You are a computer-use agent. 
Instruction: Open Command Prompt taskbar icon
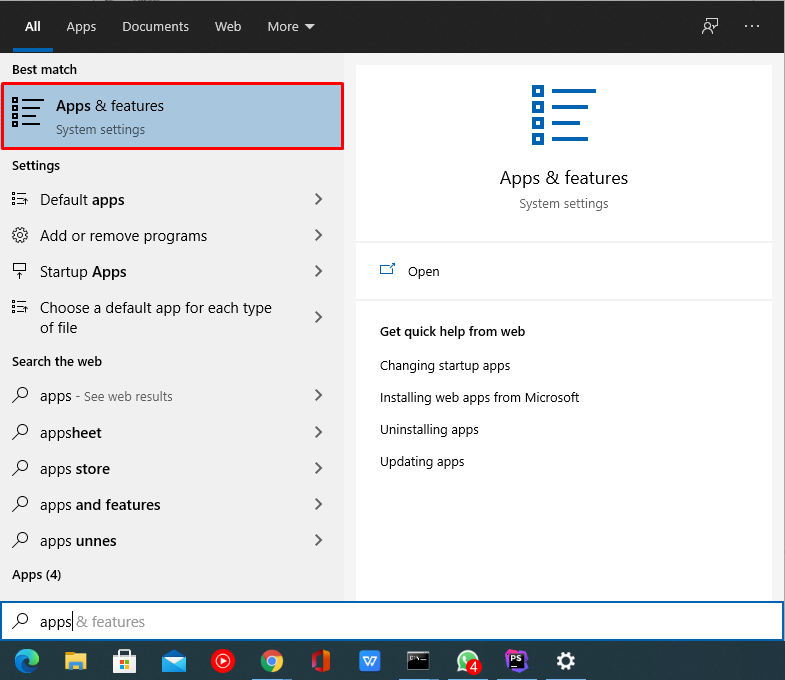418,661
